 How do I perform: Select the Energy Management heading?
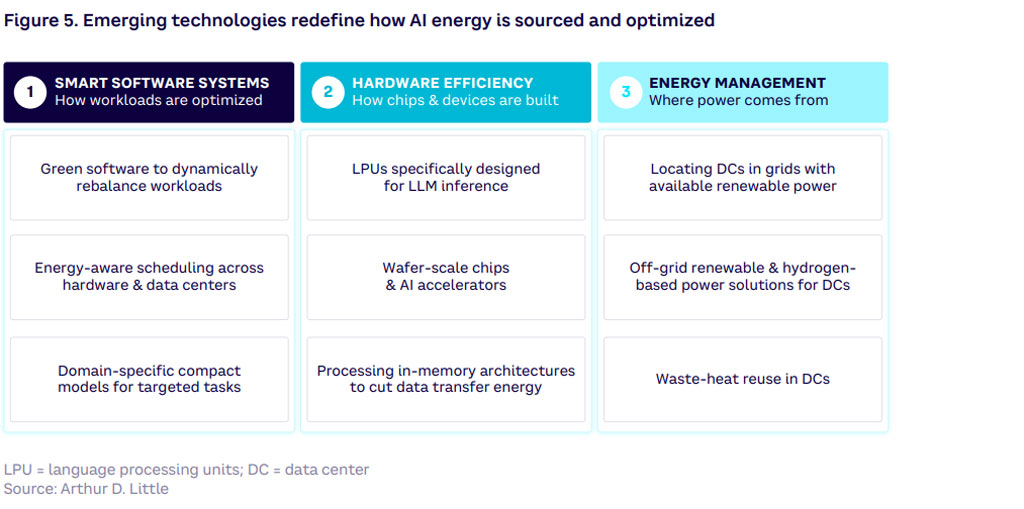pos(737,83)
